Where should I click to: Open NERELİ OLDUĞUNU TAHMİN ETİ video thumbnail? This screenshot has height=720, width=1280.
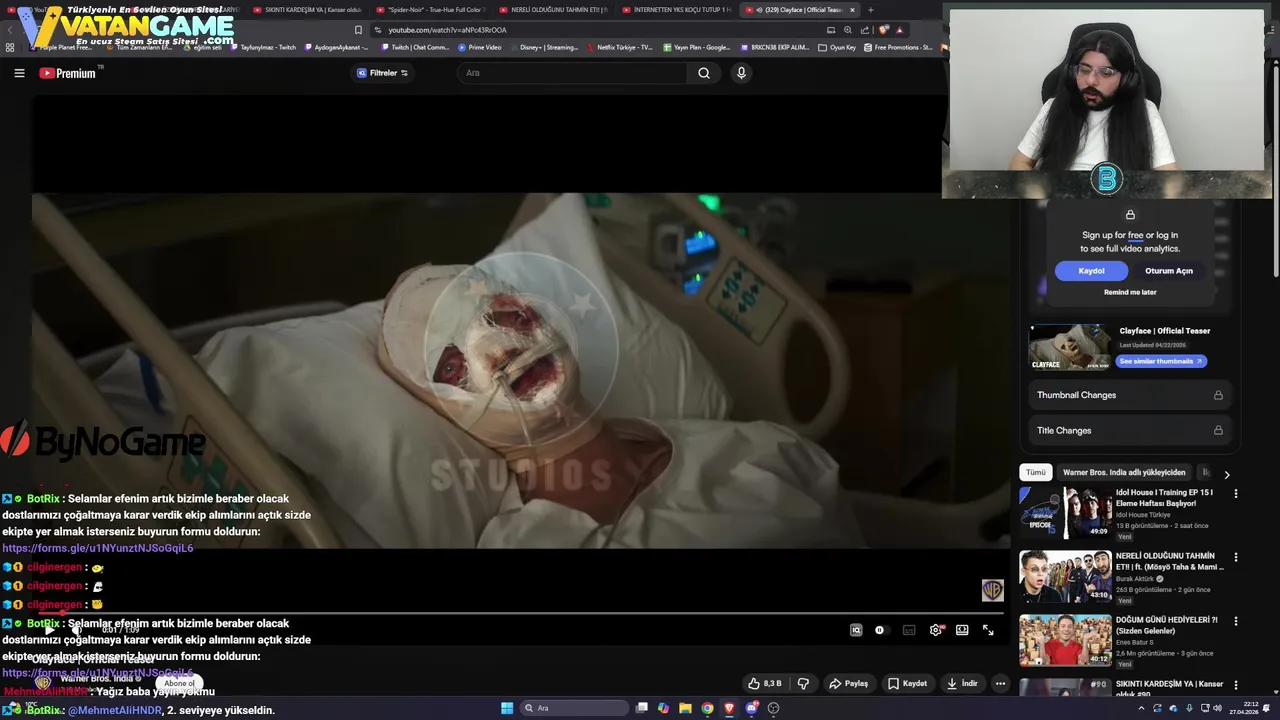[1065, 576]
